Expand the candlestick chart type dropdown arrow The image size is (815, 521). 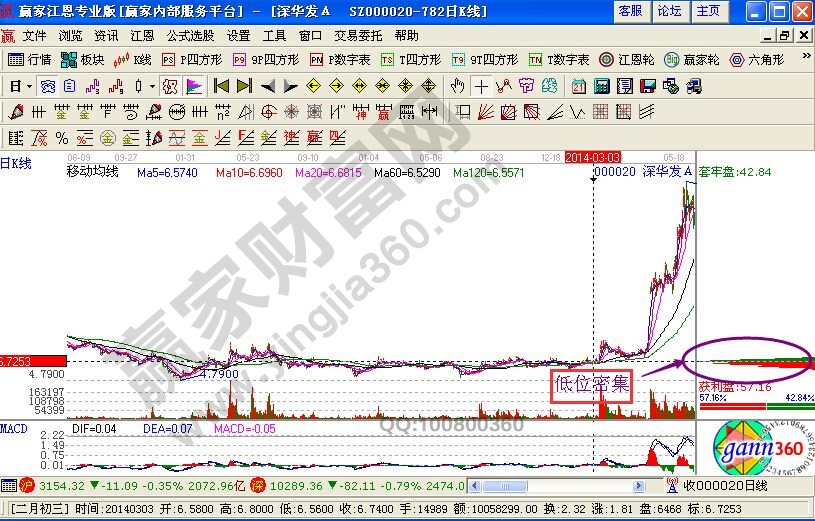tap(151, 86)
